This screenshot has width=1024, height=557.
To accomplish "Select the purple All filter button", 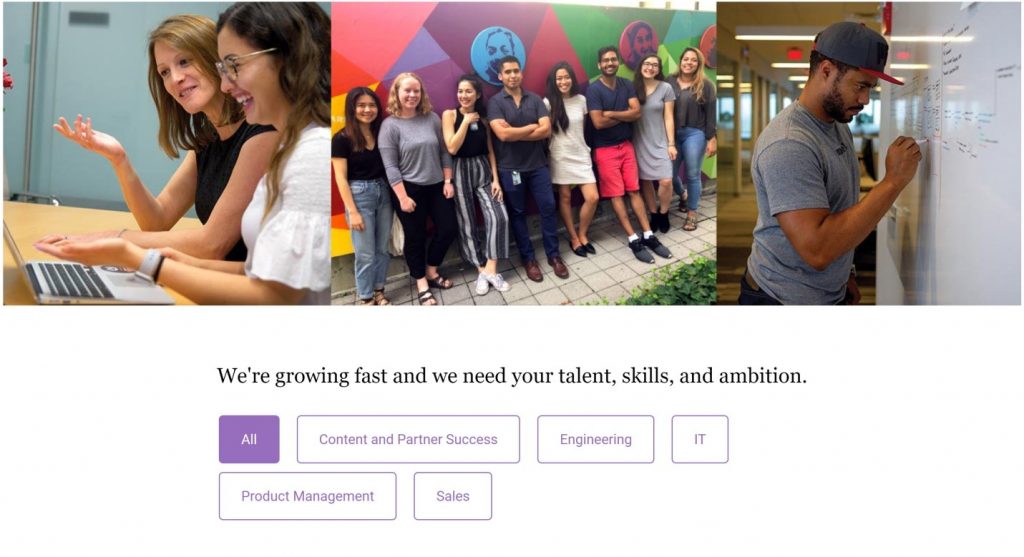I will click(x=249, y=439).
